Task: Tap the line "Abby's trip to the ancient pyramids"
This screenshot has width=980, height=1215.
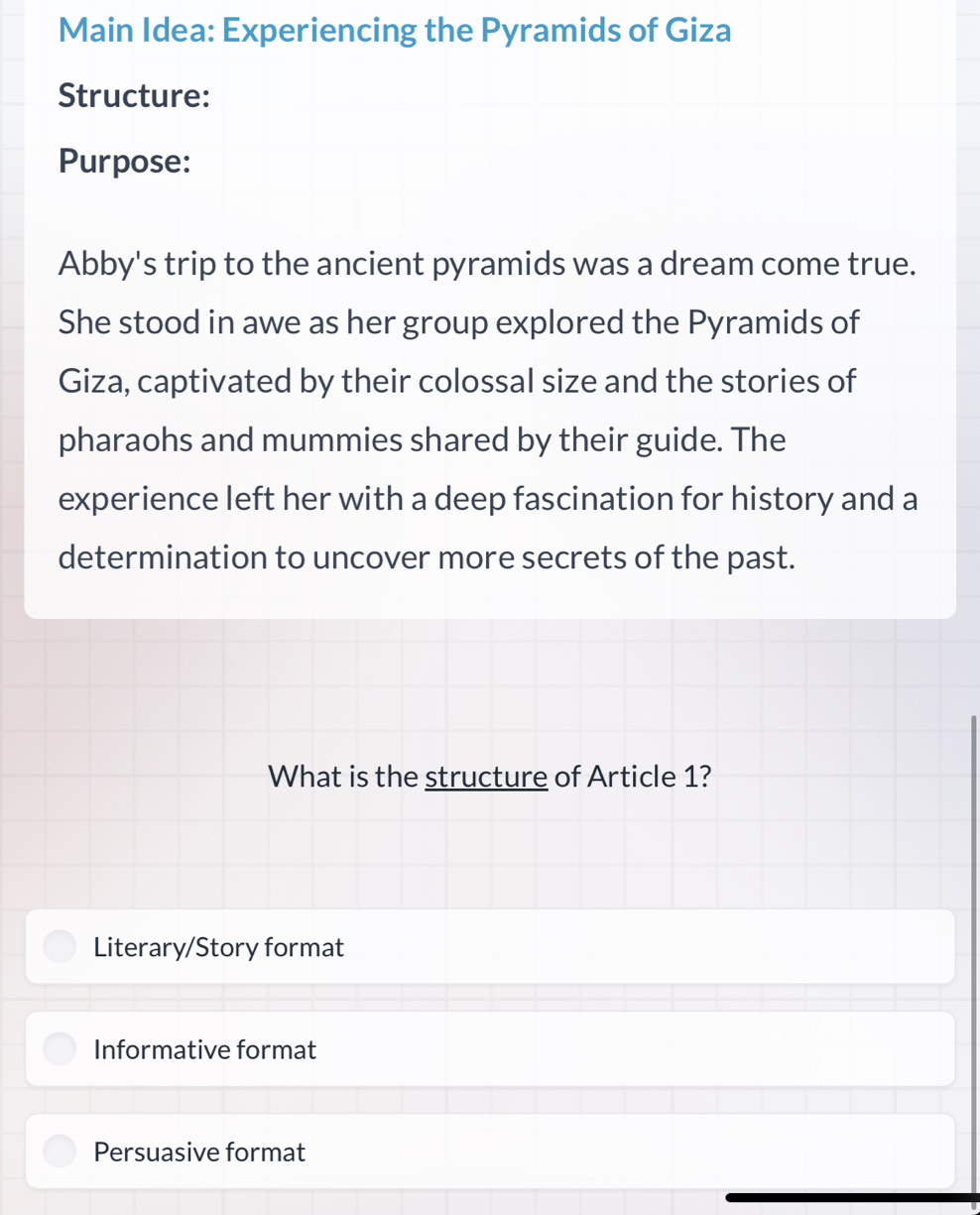Action: tap(487, 264)
